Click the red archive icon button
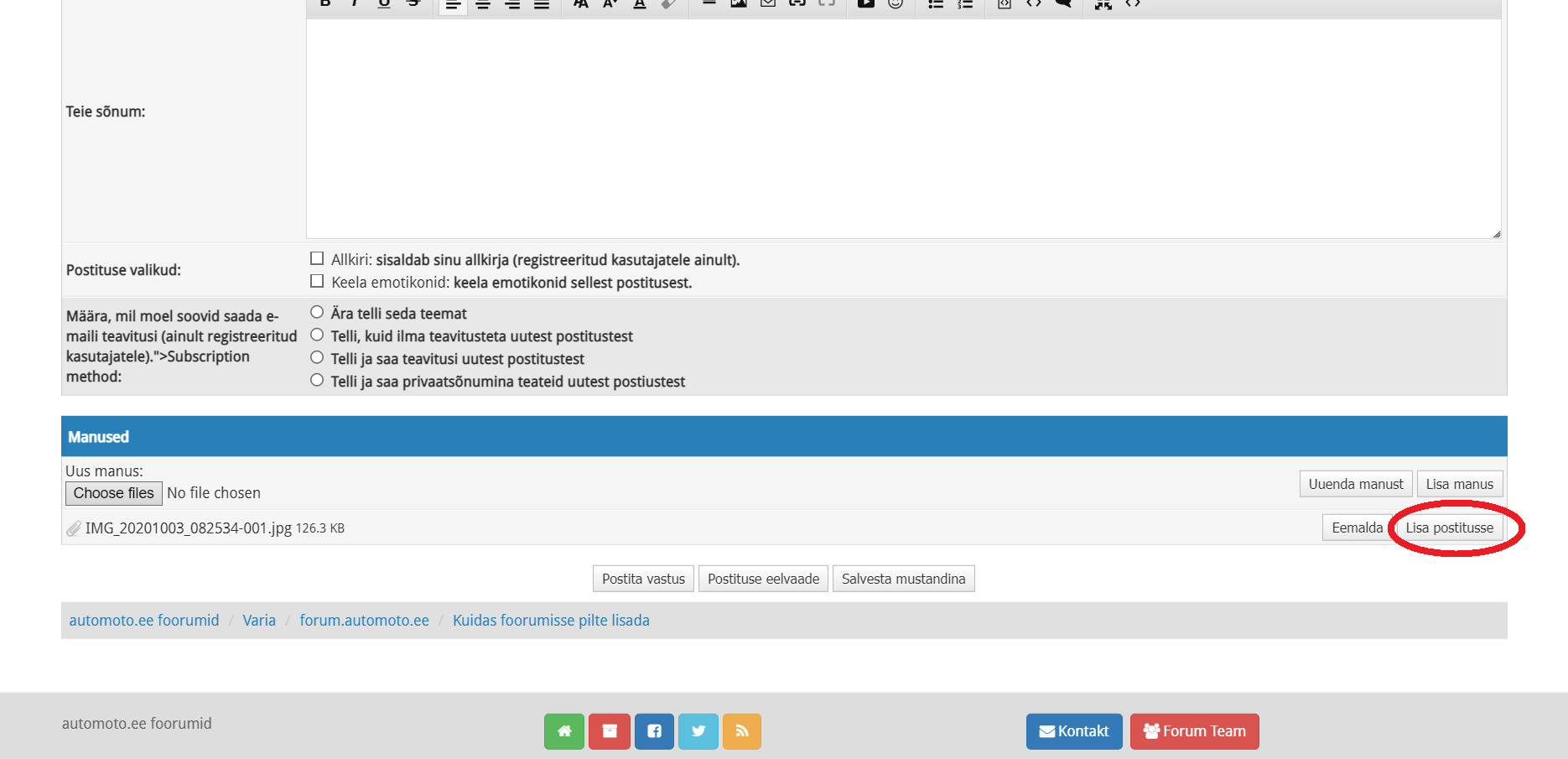Image resolution: width=1568 pixels, height=759 pixels. pyautogui.click(x=610, y=731)
